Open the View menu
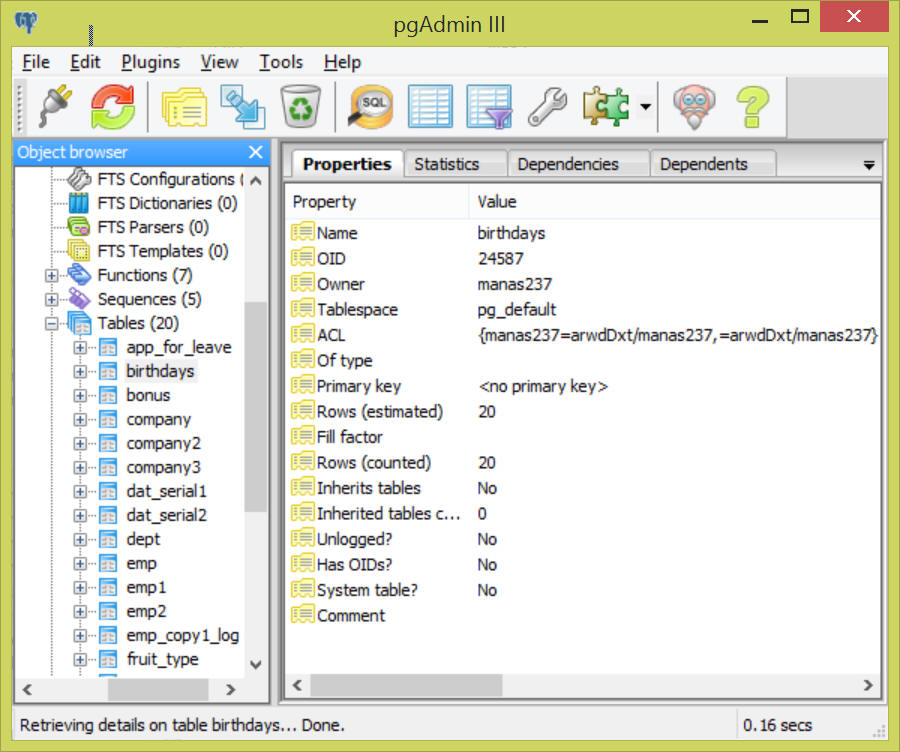The image size is (900, 752). (x=219, y=62)
